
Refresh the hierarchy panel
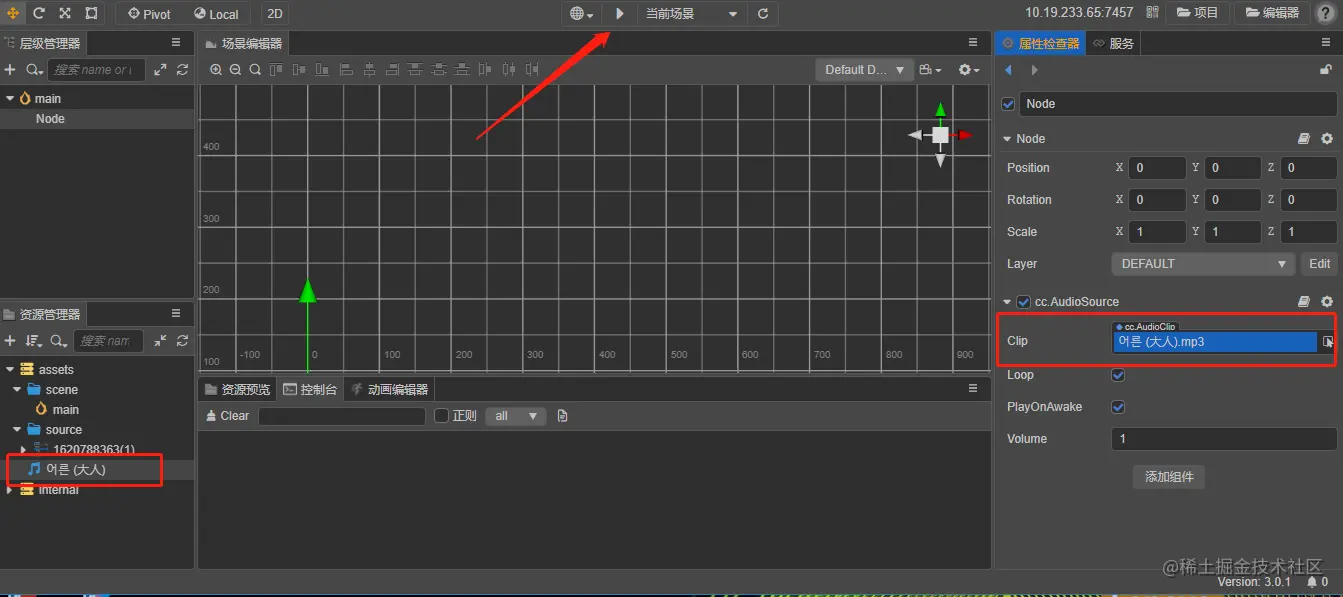tap(182, 70)
